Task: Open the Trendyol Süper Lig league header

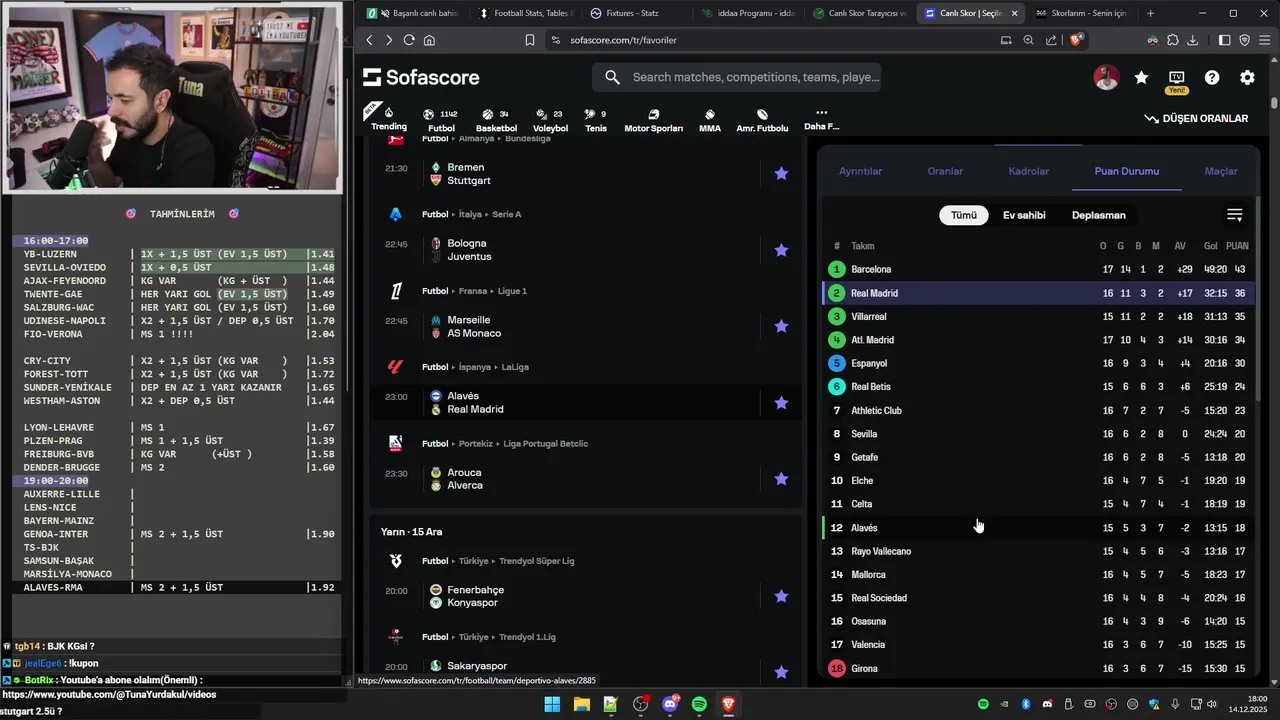Action: [497, 561]
